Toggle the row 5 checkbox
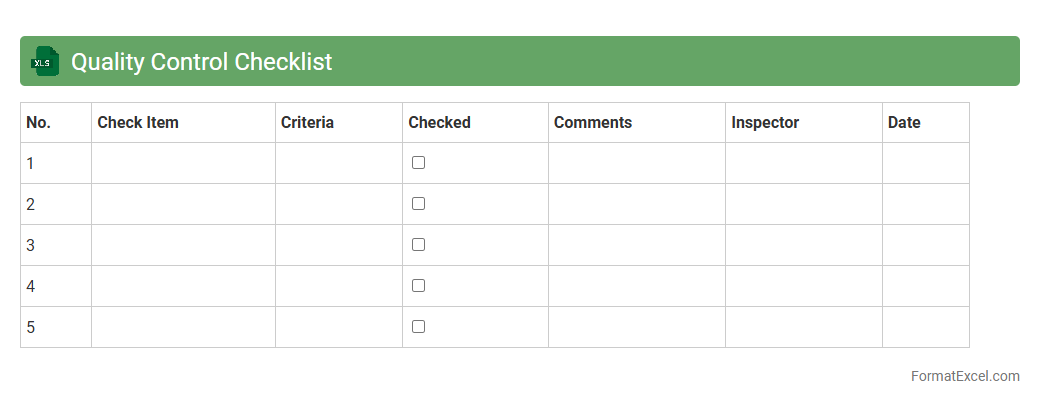Screen dimensions: 1040x405 [418, 327]
